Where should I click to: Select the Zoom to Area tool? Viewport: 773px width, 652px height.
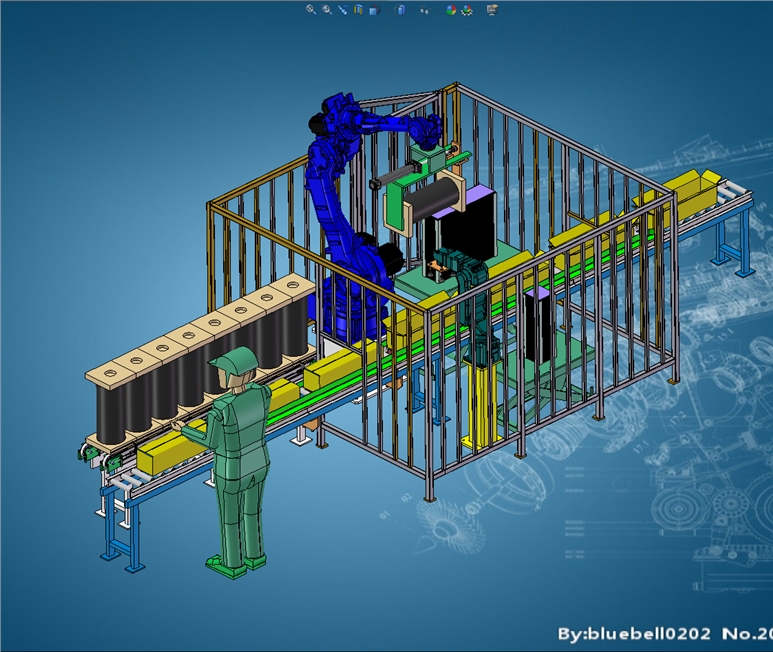pyautogui.click(x=327, y=9)
